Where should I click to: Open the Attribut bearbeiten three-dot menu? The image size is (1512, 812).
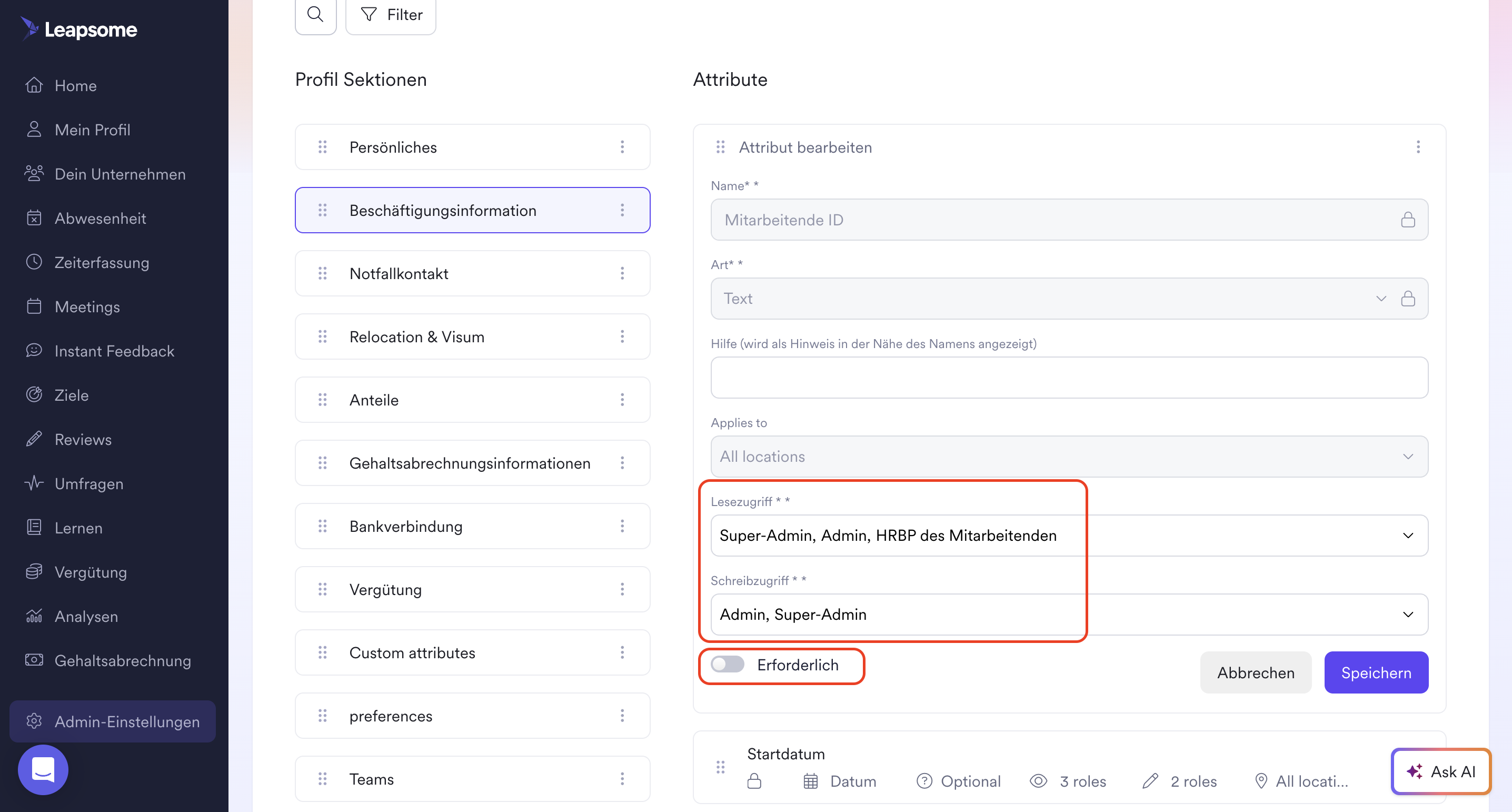(x=1418, y=147)
